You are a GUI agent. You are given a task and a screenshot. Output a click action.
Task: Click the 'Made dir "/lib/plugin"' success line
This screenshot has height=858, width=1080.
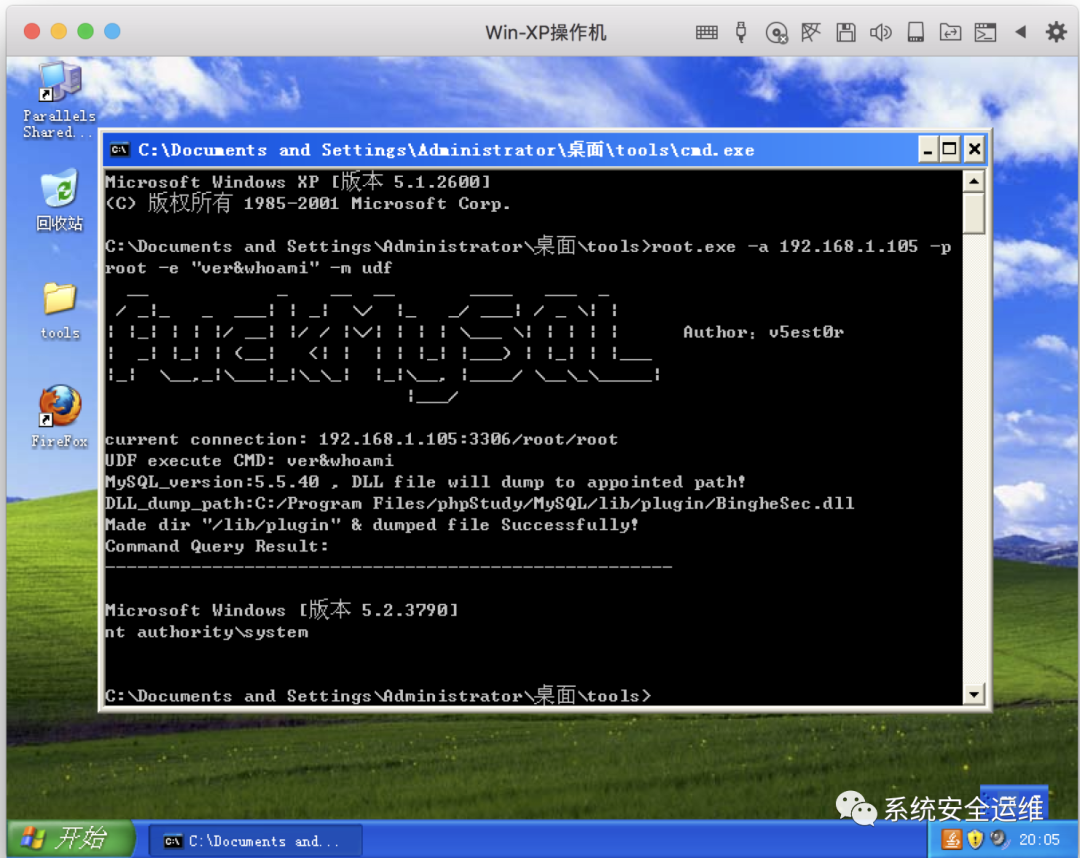click(372, 525)
